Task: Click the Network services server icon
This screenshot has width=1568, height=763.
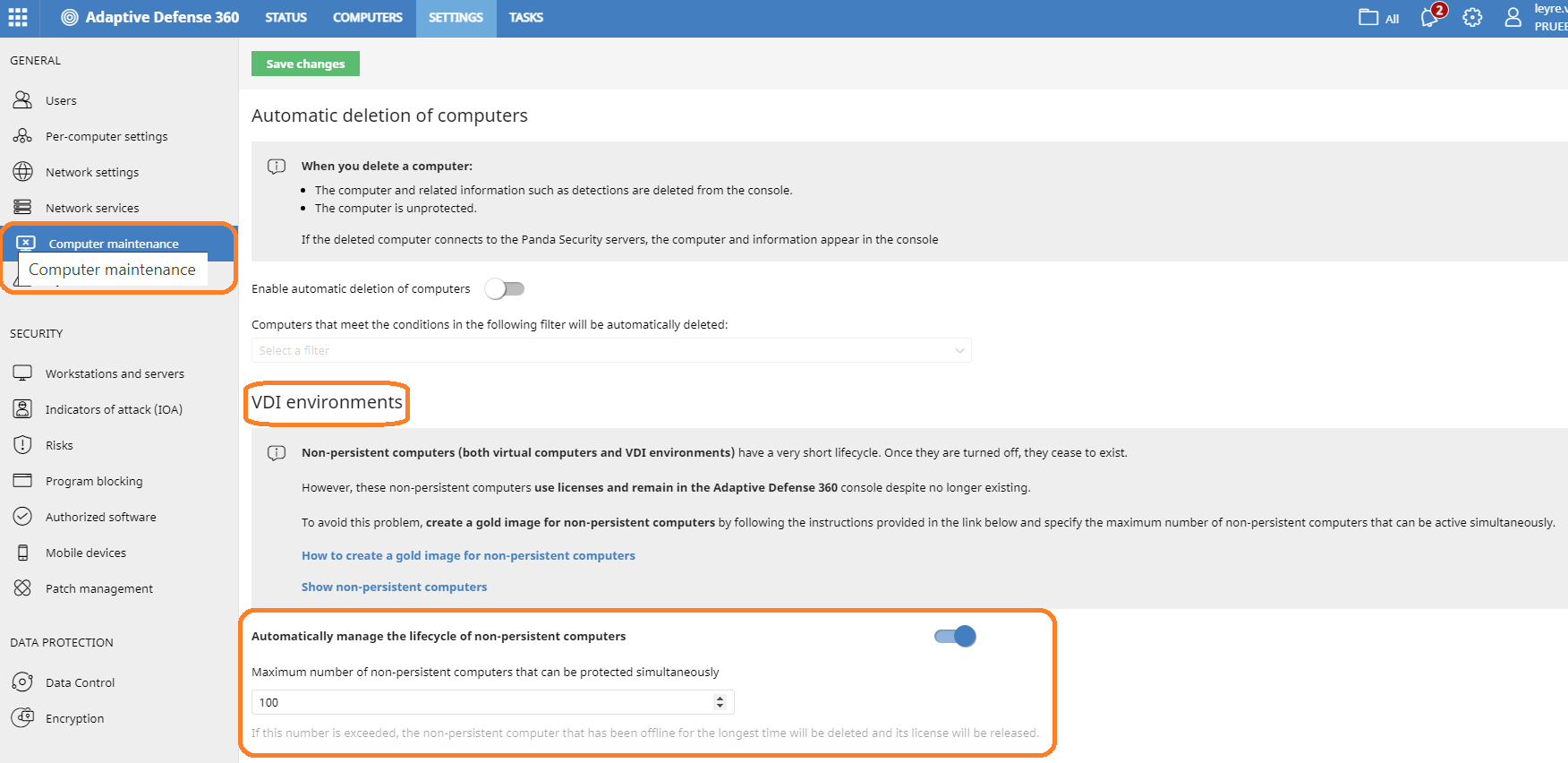Action: [22, 208]
